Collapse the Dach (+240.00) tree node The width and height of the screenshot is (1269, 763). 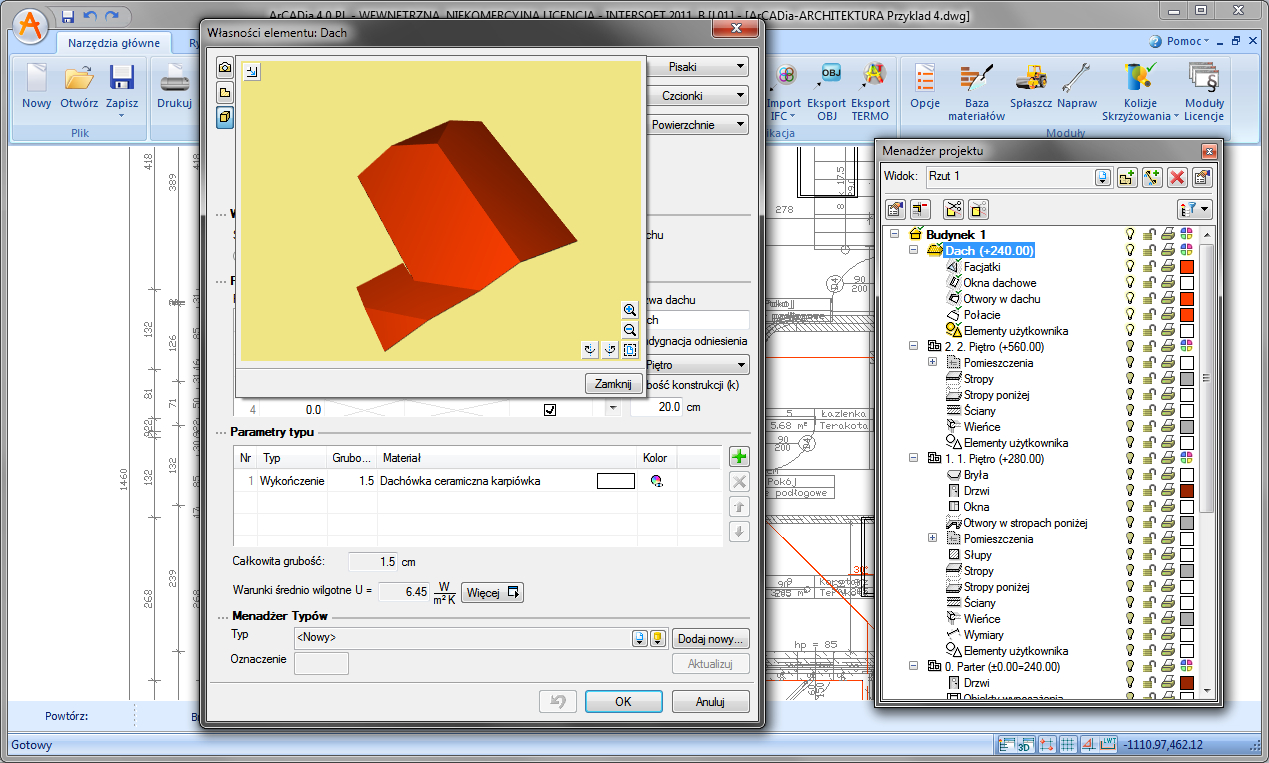[x=913, y=251]
